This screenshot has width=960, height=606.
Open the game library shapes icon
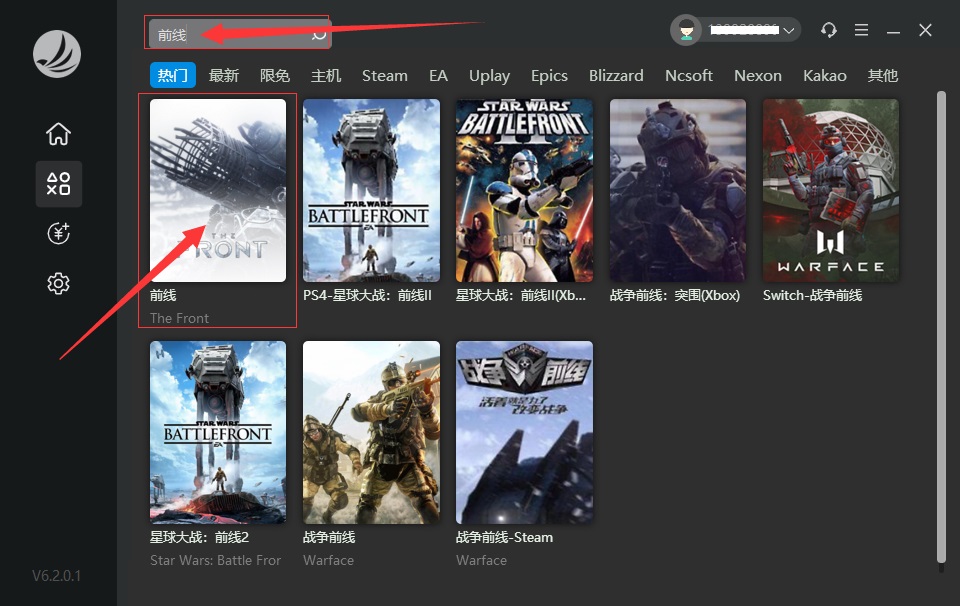(58, 184)
